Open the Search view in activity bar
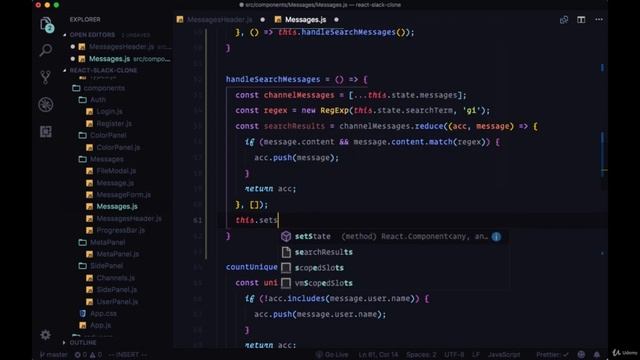The image size is (640, 360). [x=46, y=50]
